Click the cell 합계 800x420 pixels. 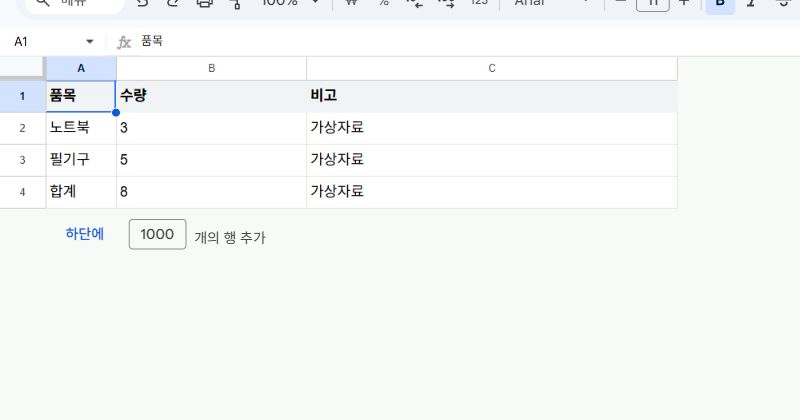pyautogui.click(x=81, y=192)
